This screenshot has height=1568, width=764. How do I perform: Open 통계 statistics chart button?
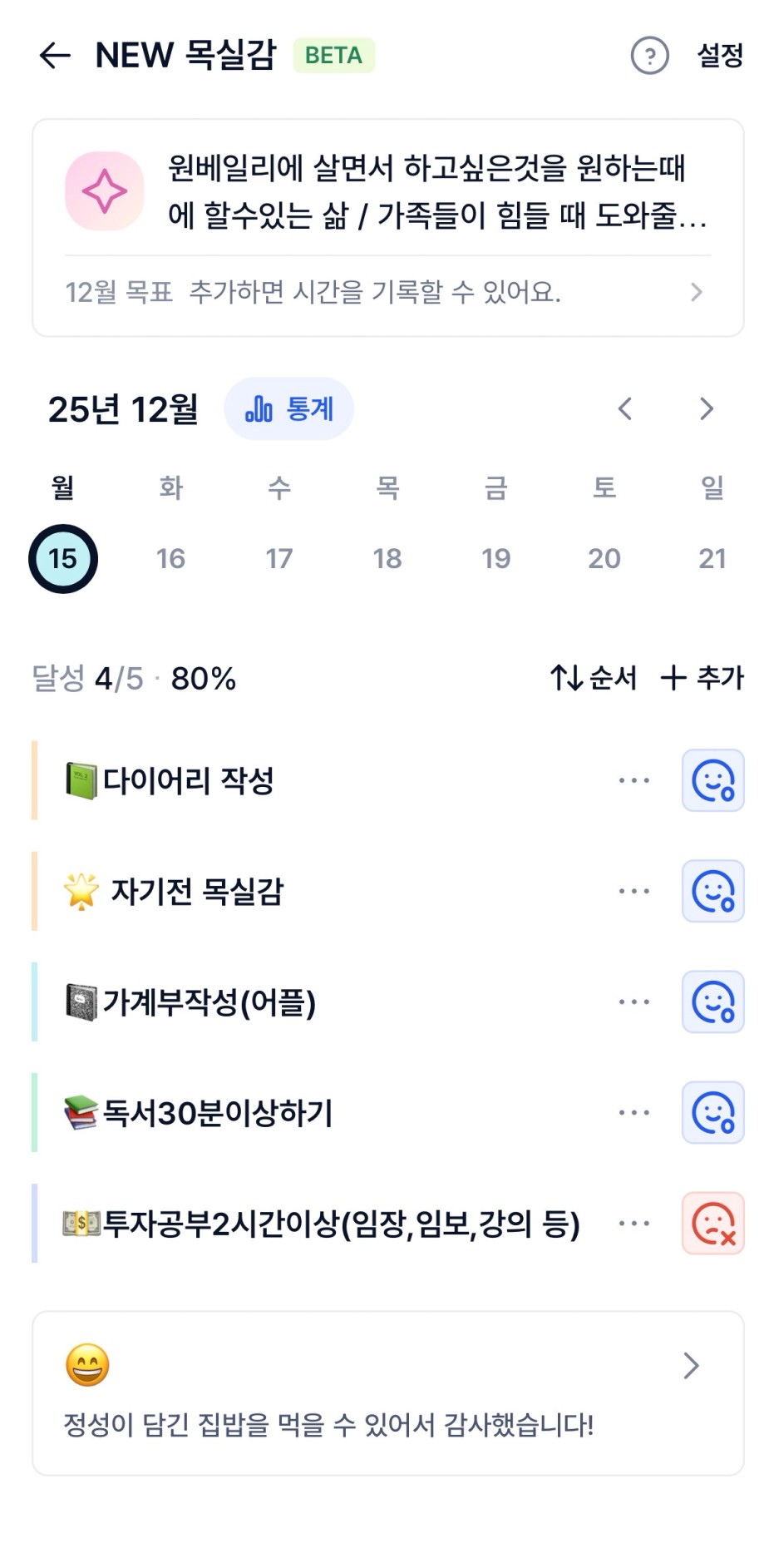coord(288,409)
